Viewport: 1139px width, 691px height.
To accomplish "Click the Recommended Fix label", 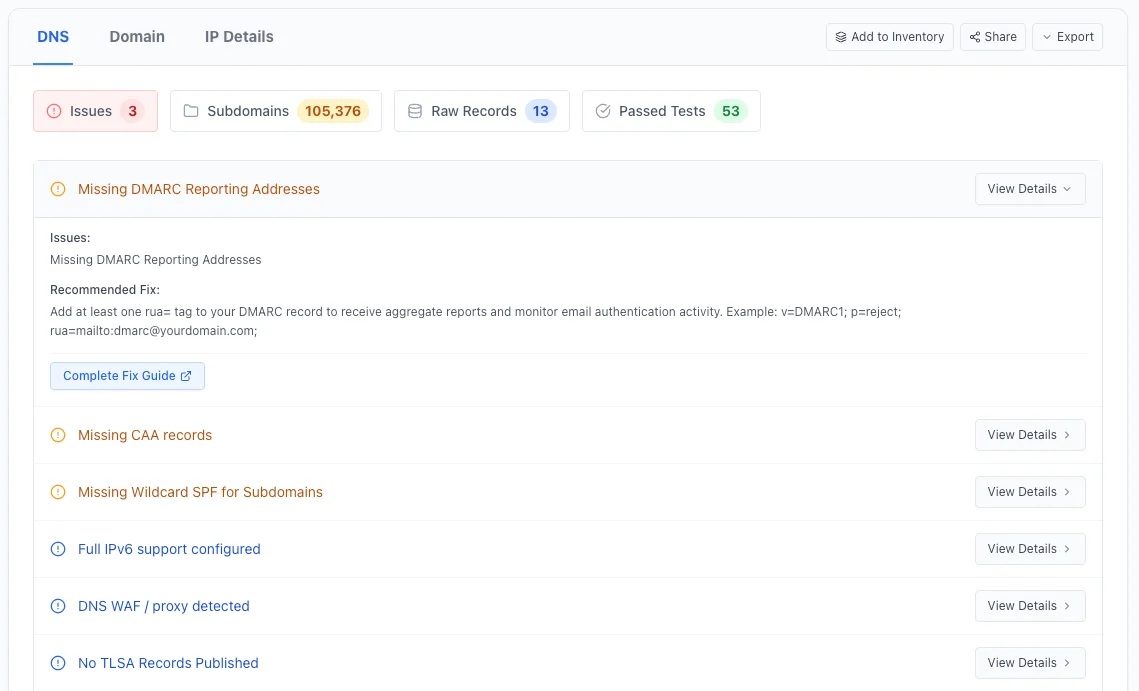I will click(x=105, y=290).
